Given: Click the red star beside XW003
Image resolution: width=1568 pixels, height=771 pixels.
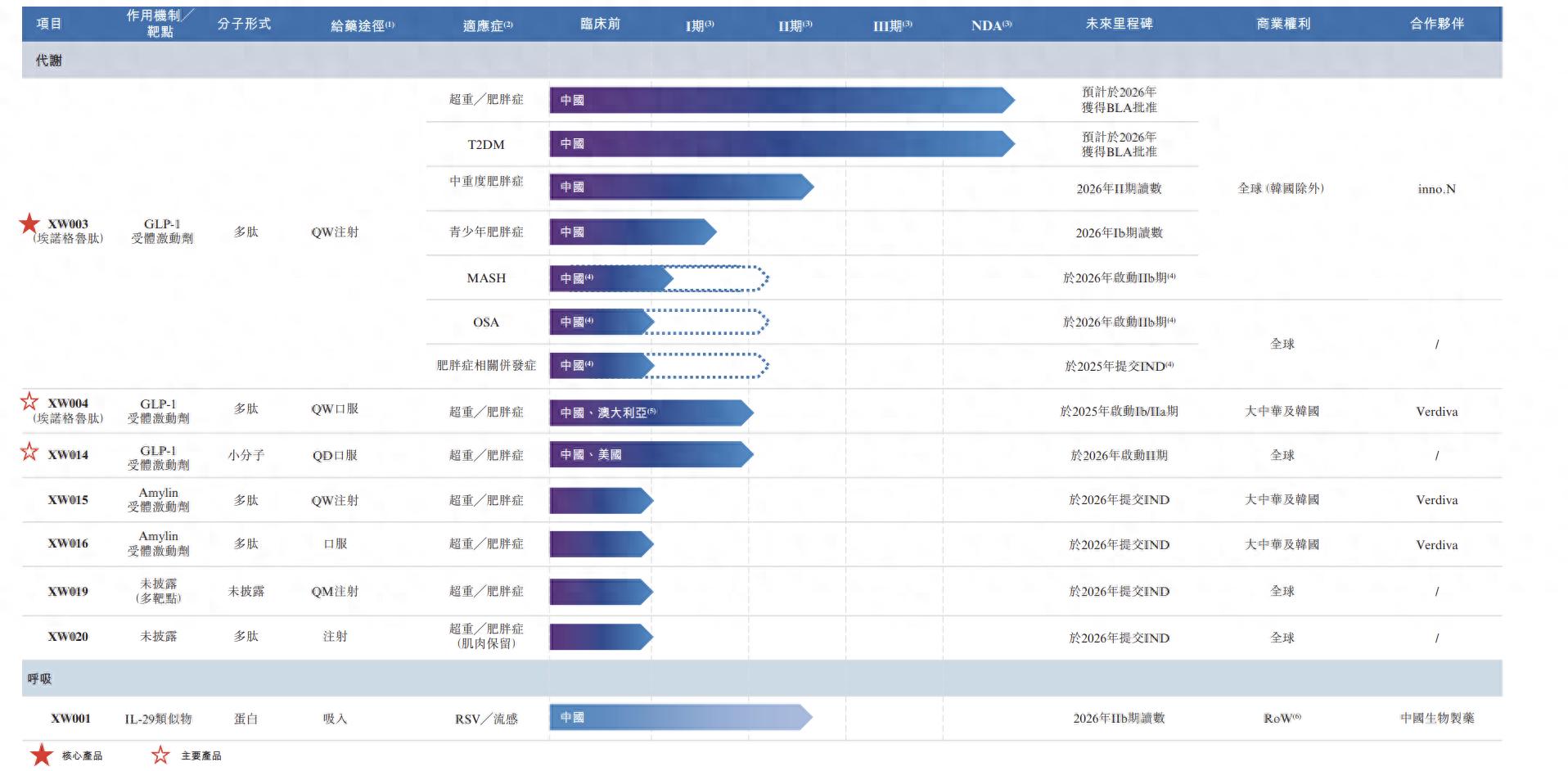Looking at the screenshot, I should coord(31,221).
